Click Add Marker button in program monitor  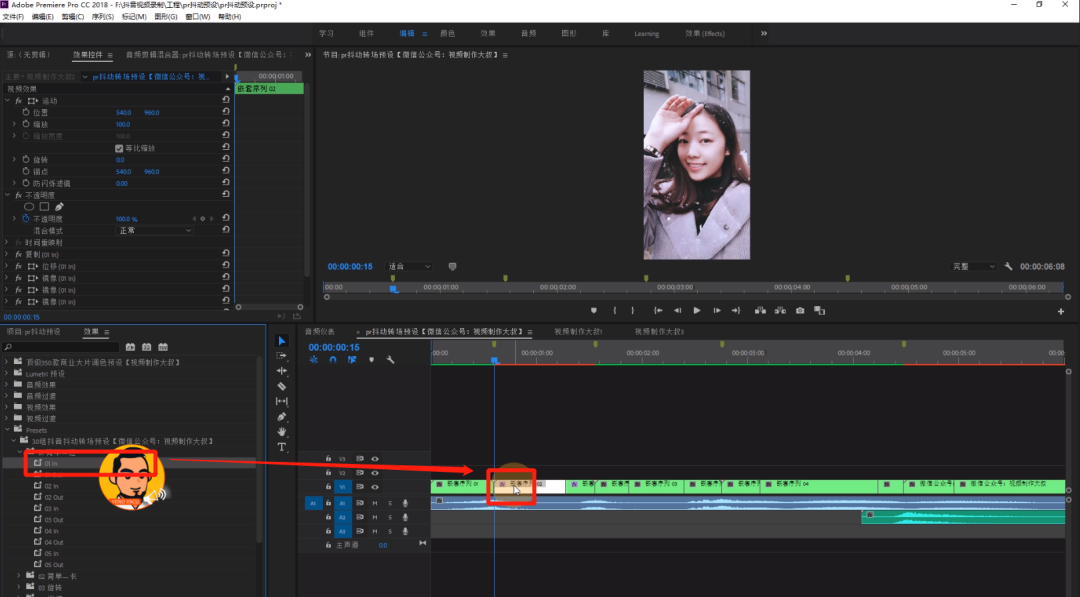594,311
